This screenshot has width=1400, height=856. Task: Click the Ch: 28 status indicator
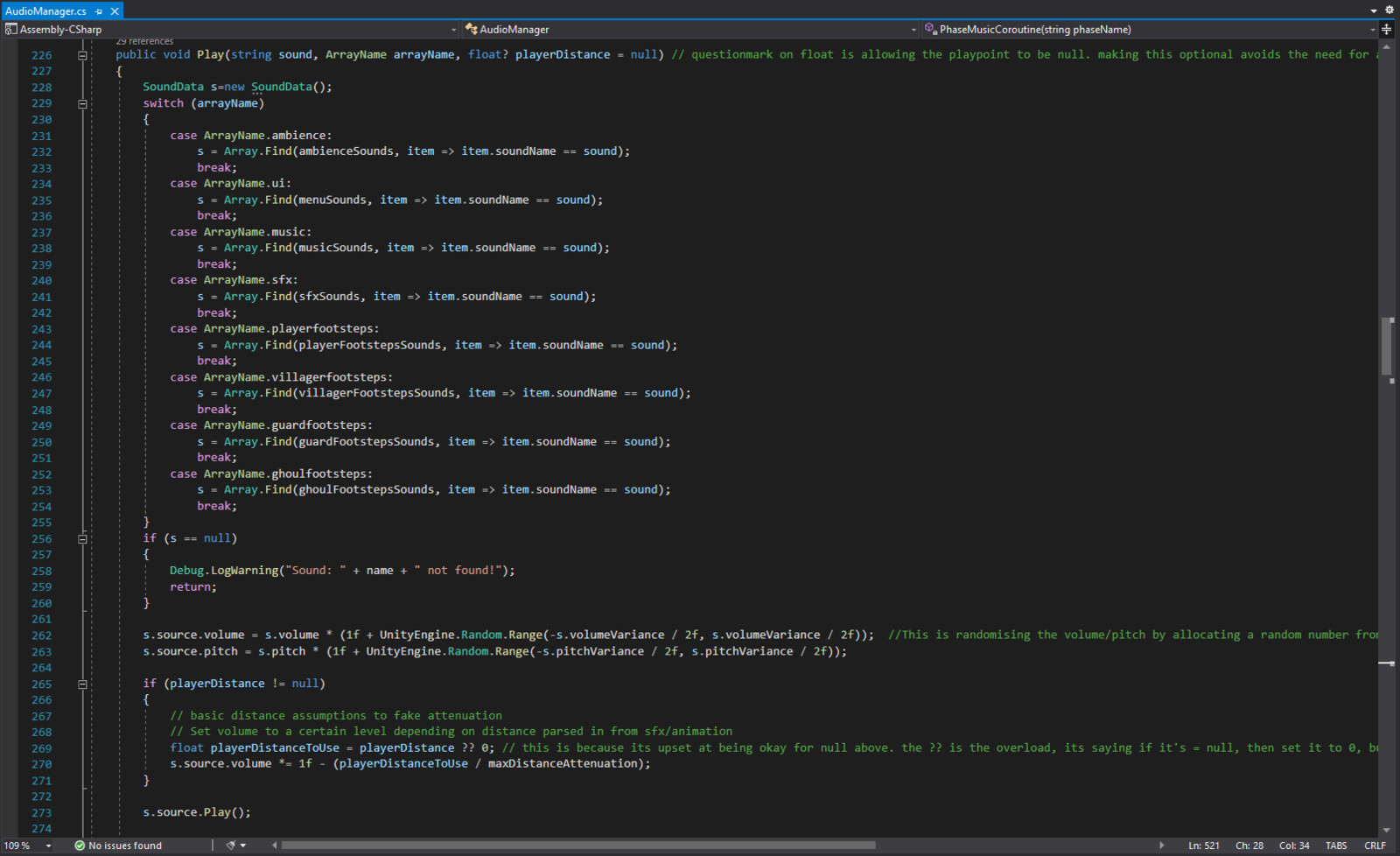1249,845
